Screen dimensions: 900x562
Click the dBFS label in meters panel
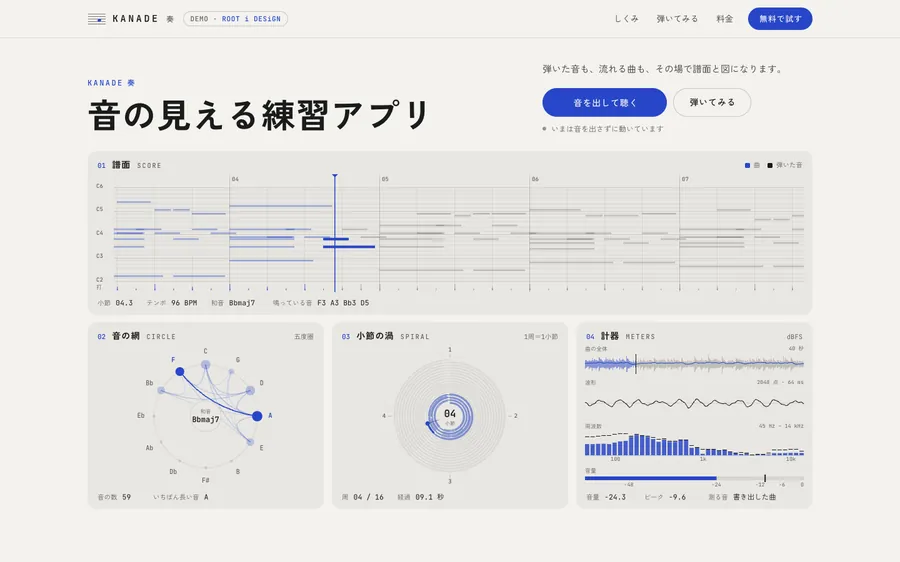(794, 337)
